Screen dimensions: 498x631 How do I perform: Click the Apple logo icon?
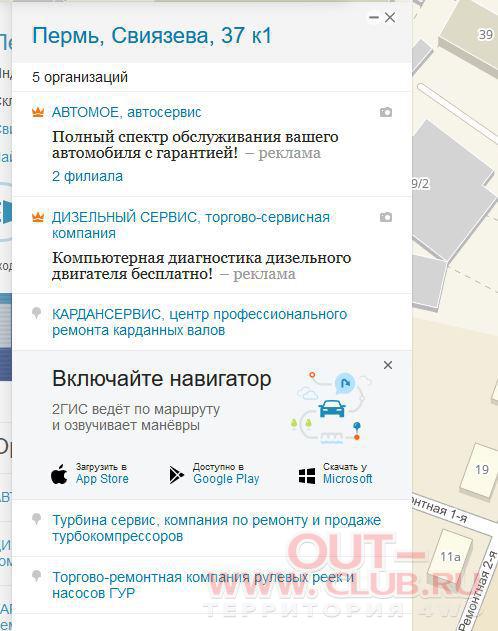point(59,474)
